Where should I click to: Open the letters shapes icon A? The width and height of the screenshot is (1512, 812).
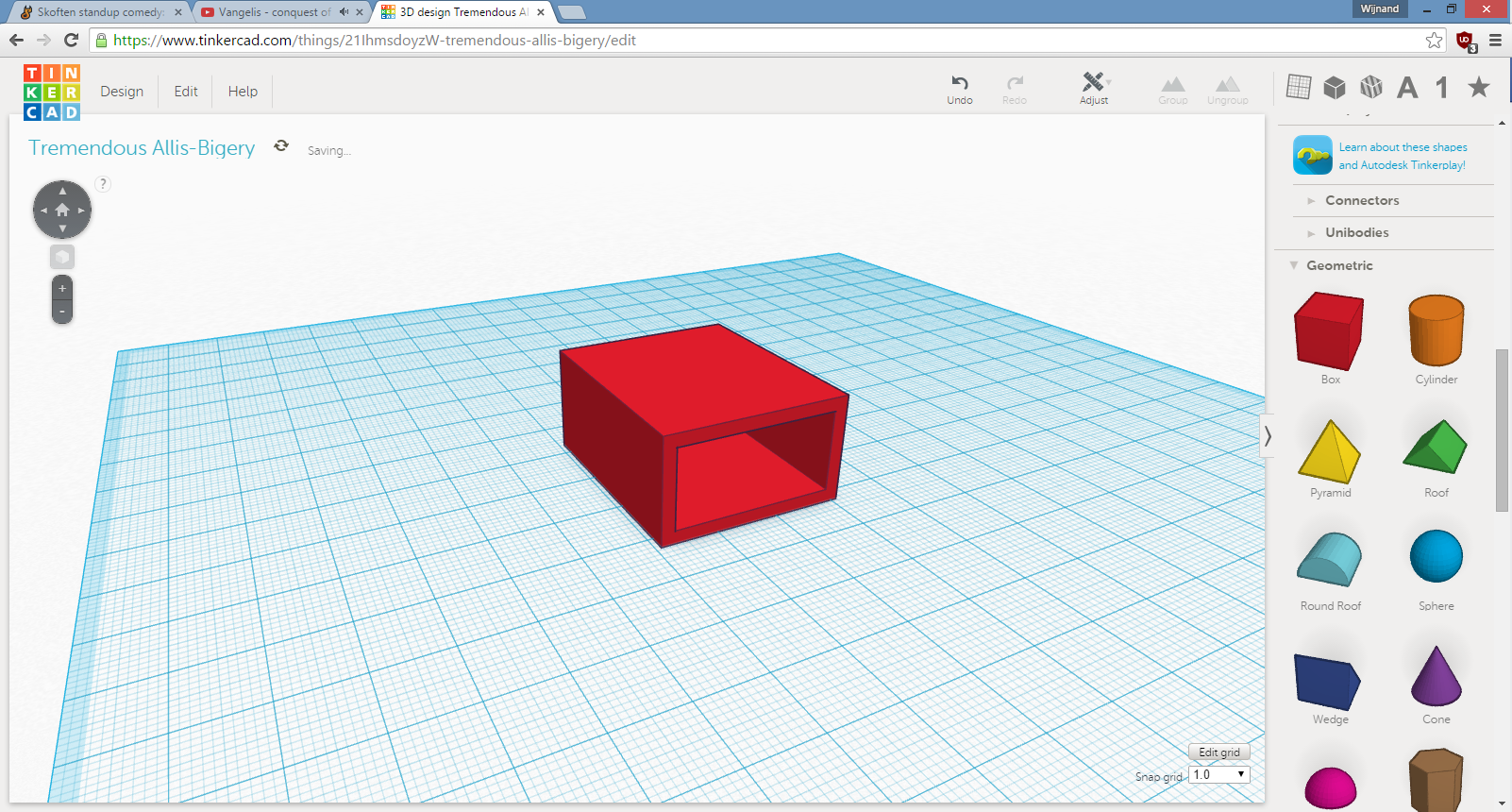pyautogui.click(x=1407, y=88)
